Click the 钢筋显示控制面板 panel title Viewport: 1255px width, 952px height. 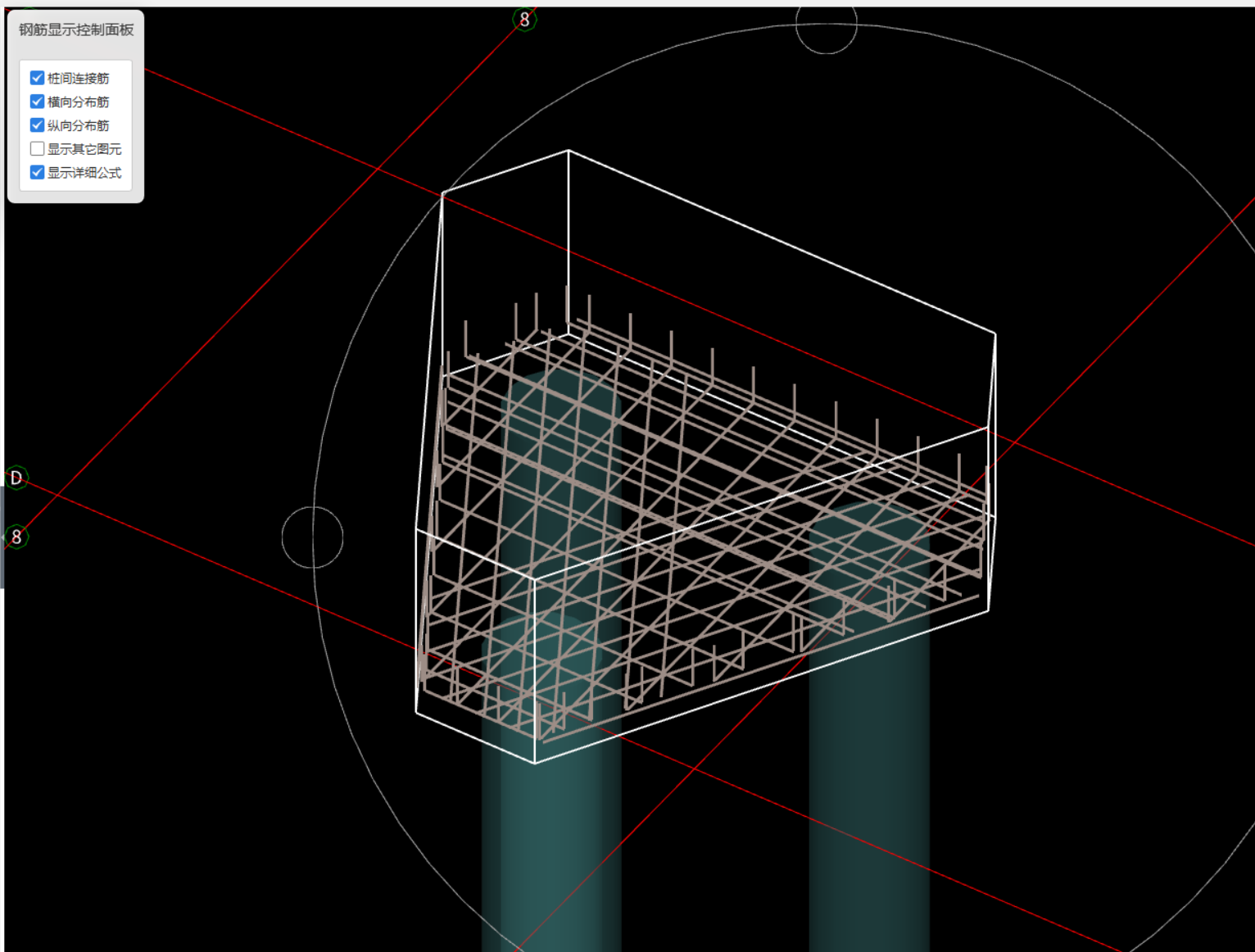click(x=76, y=29)
